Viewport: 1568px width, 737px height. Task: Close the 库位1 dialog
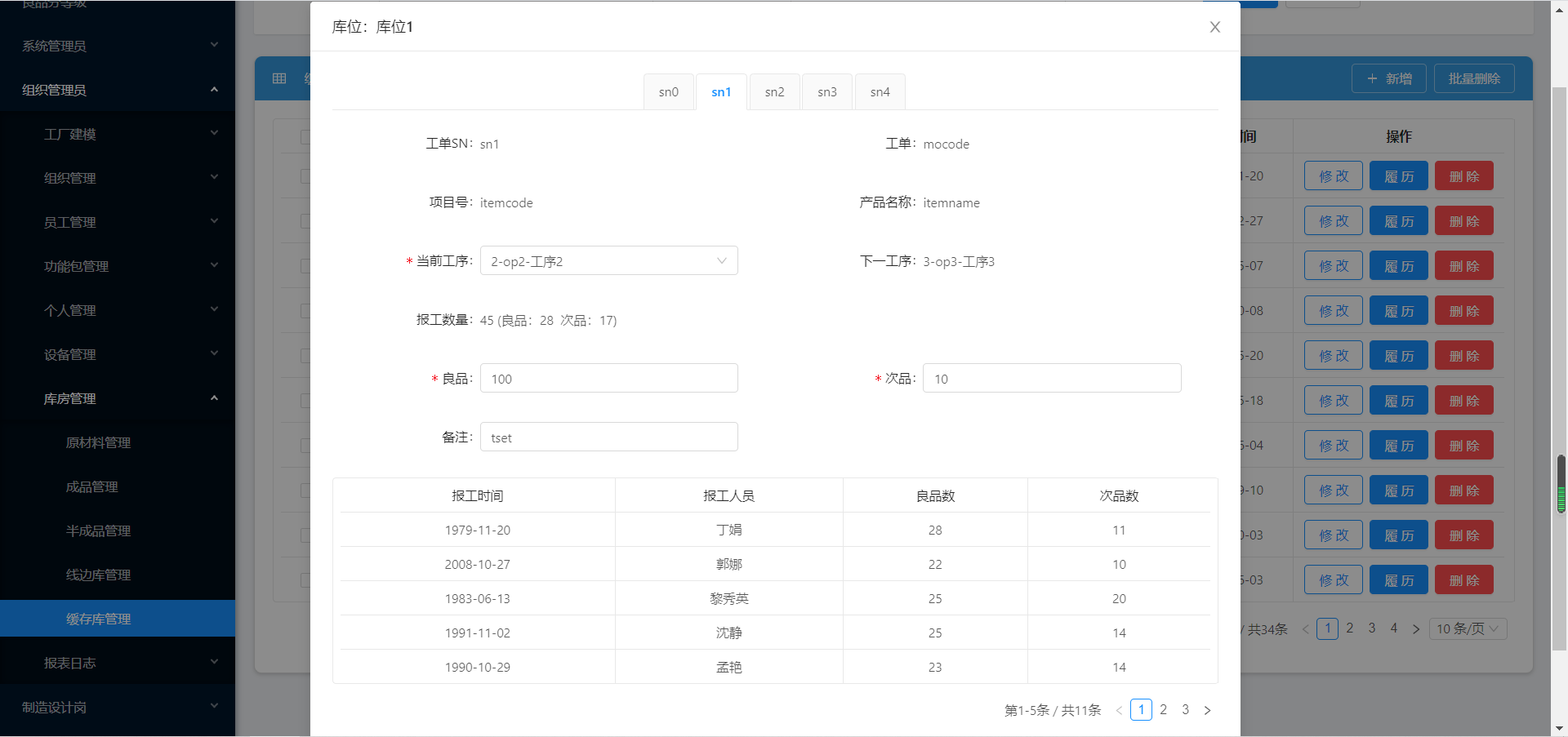pos(1214,27)
